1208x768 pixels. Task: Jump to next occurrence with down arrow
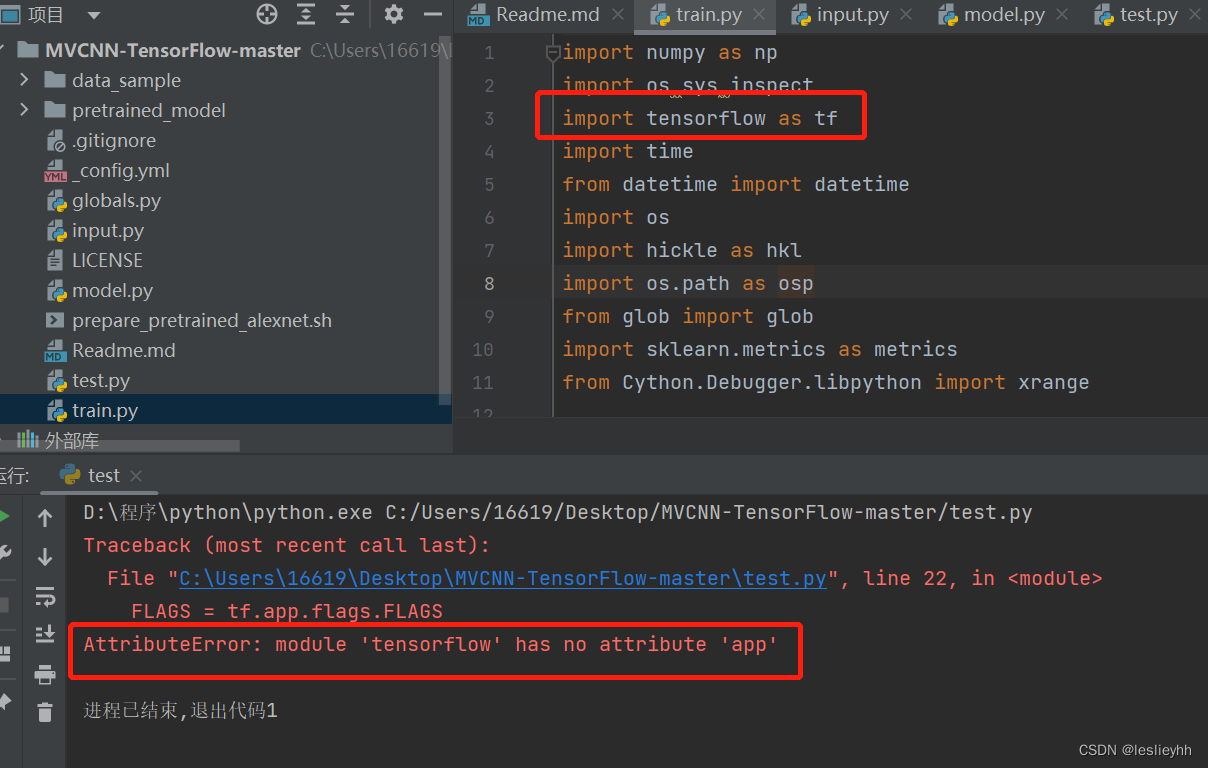[x=44, y=557]
